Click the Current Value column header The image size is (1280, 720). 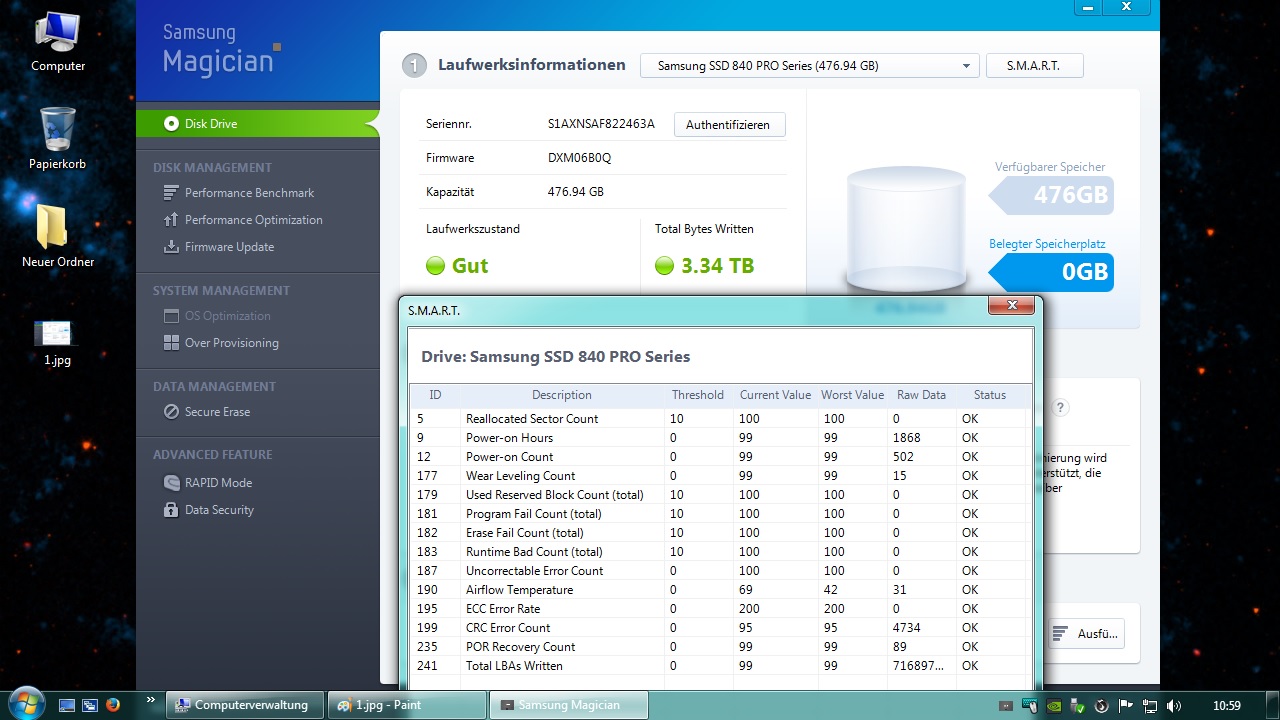[775, 395]
